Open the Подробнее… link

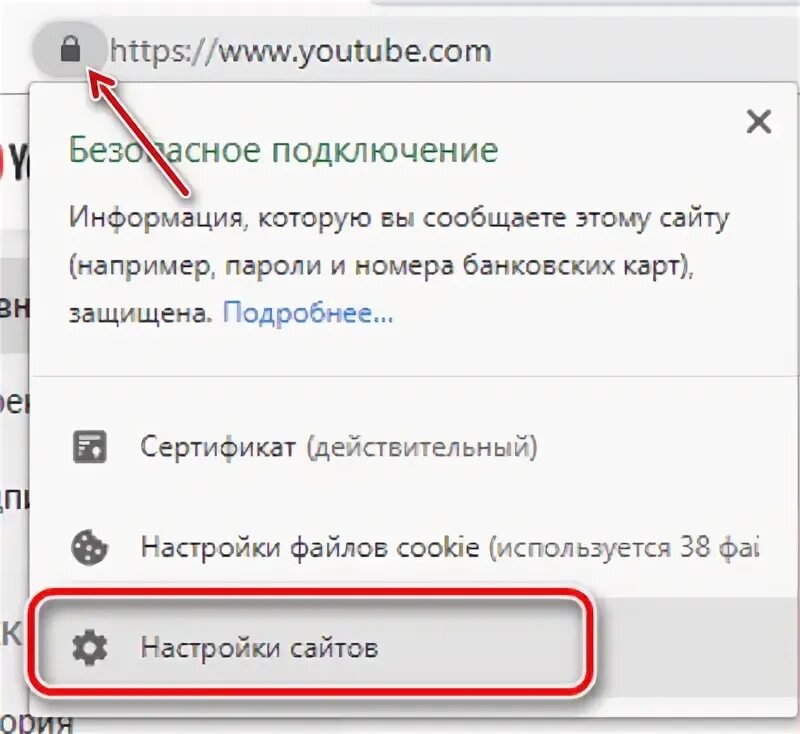point(308,313)
